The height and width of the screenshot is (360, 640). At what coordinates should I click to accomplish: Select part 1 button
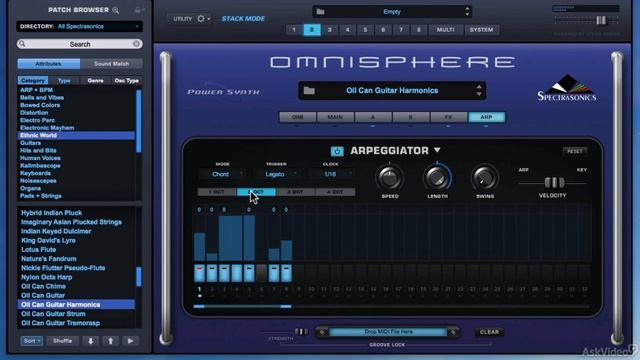click(x=293, y=30)
